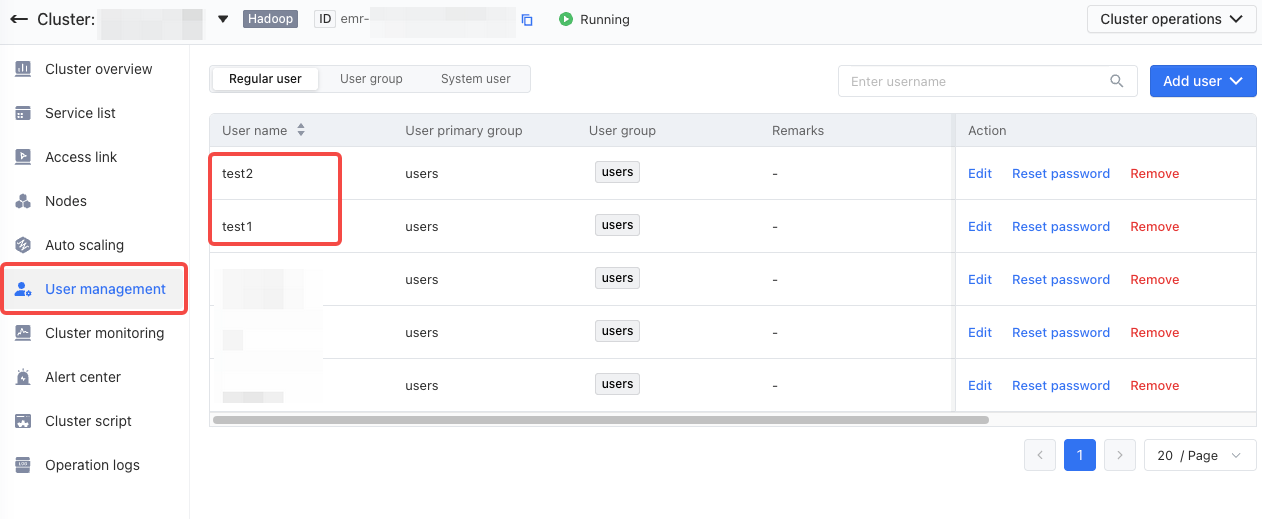Screen dimensions: 1262x519
Task: Click the search magnifier icon
Action: tap(1117, 81)
